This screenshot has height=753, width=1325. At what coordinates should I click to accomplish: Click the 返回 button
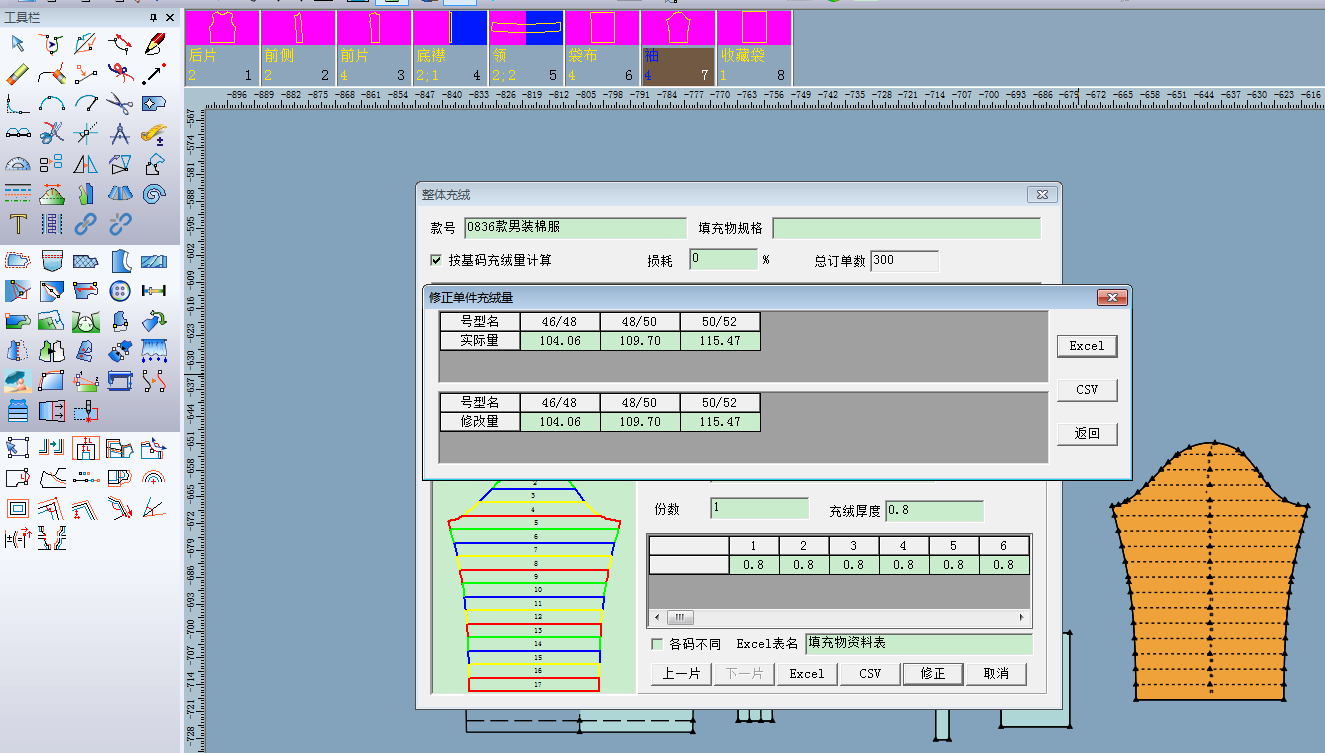pos(1087,433)
